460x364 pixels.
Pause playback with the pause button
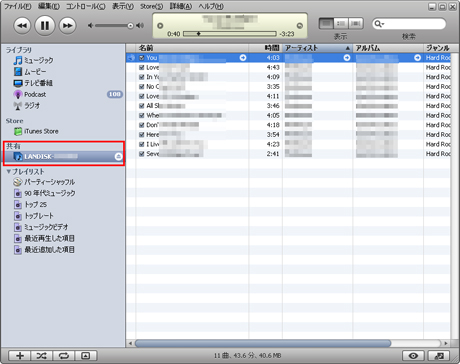pos(45,26)
